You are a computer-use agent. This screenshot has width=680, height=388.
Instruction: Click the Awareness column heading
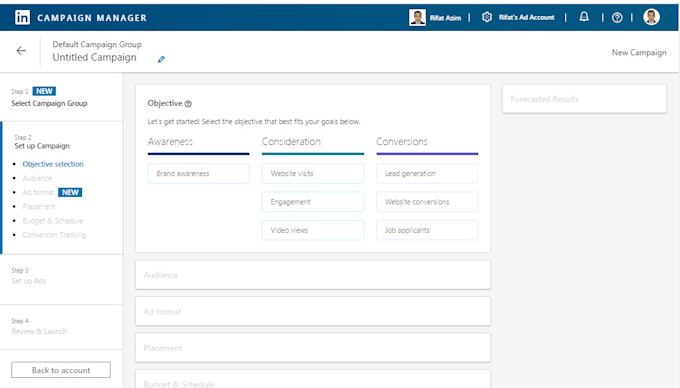click(170, 141)
